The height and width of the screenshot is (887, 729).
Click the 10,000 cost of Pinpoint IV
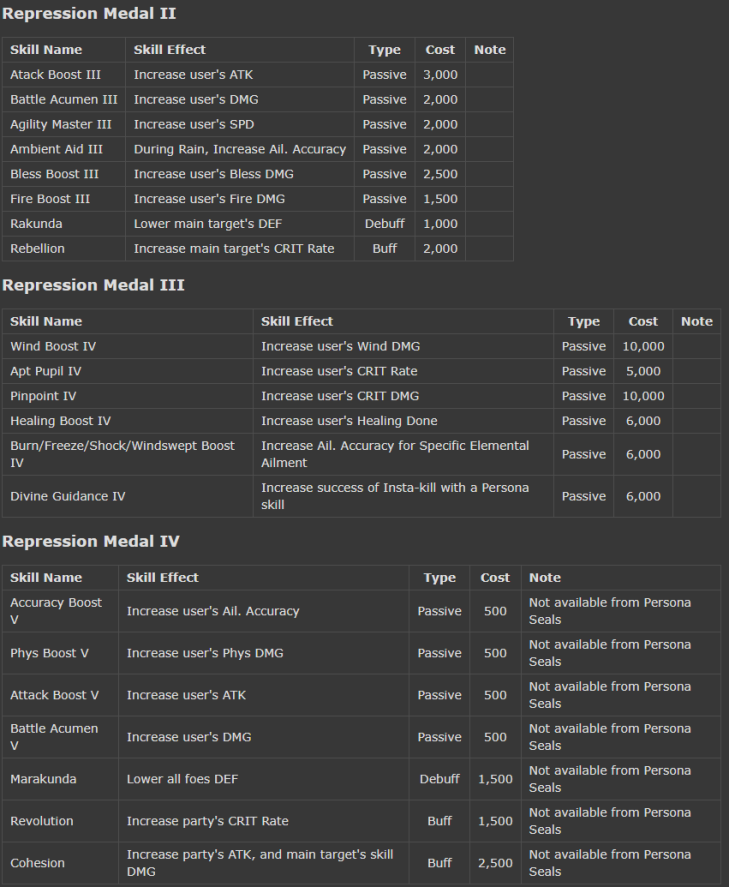point(644,396)
